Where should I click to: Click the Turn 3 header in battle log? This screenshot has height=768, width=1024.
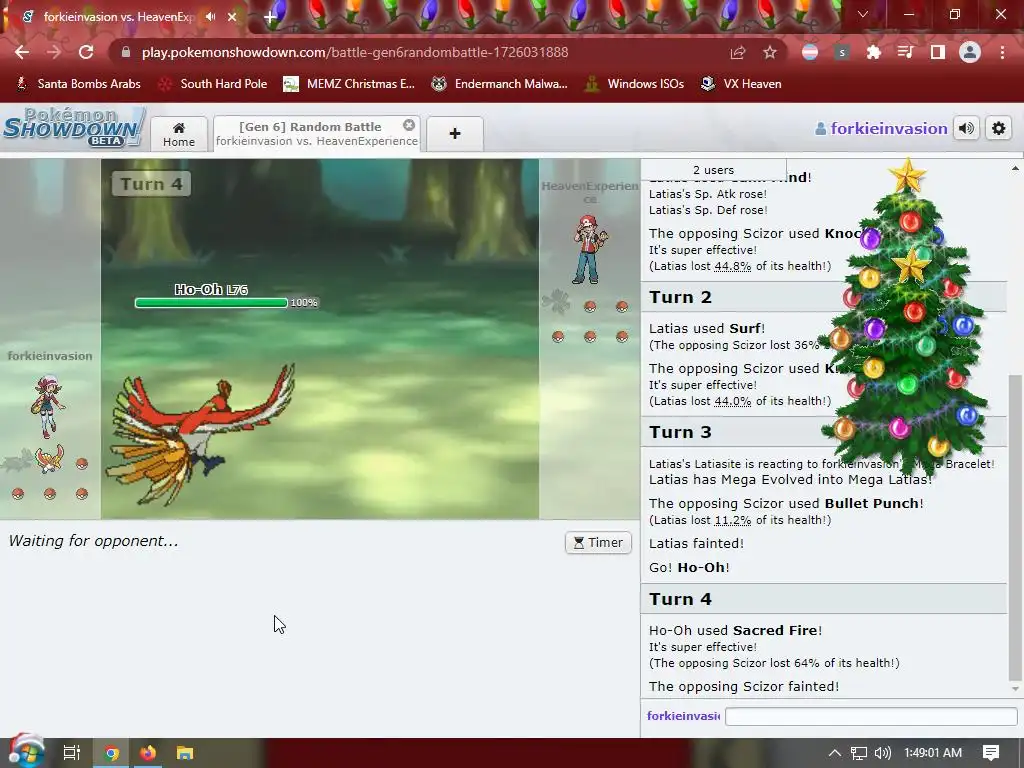(x=680, y=432)
